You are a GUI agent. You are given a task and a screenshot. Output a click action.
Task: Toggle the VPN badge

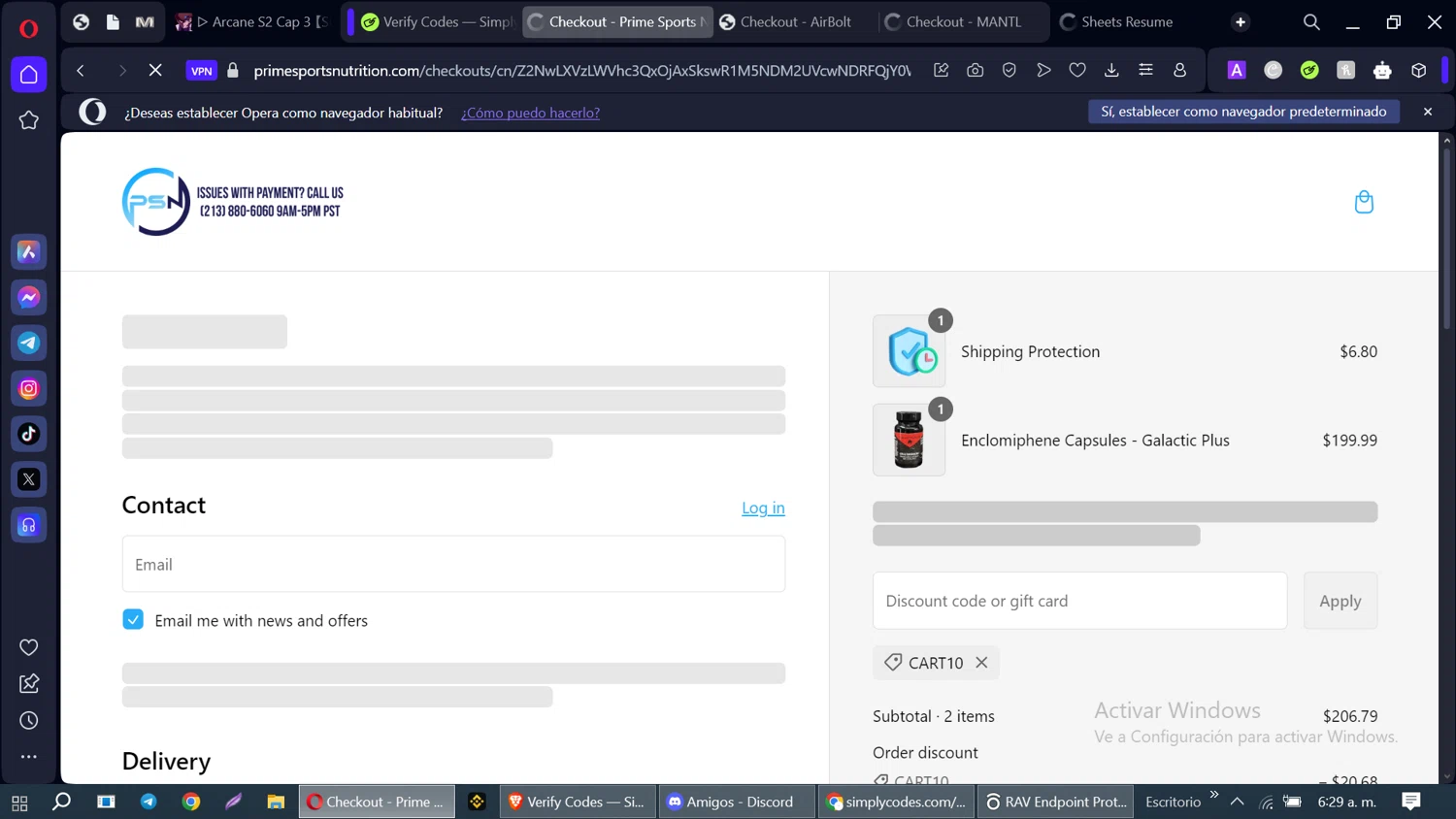pyautogui.click(x=202, y=70)
